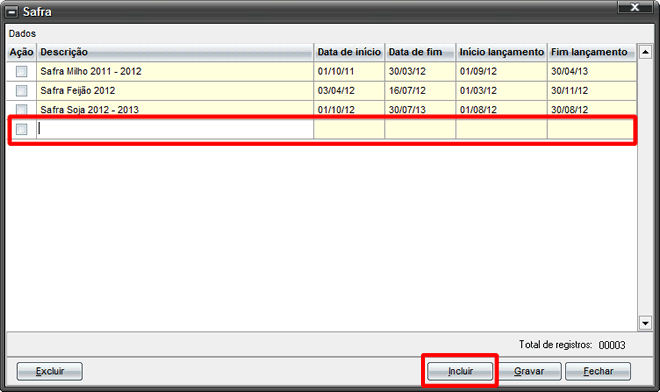This screenshot has height=392, width=660.
Task: Click start date 01/10/11
Action: (x=336, y=72)
